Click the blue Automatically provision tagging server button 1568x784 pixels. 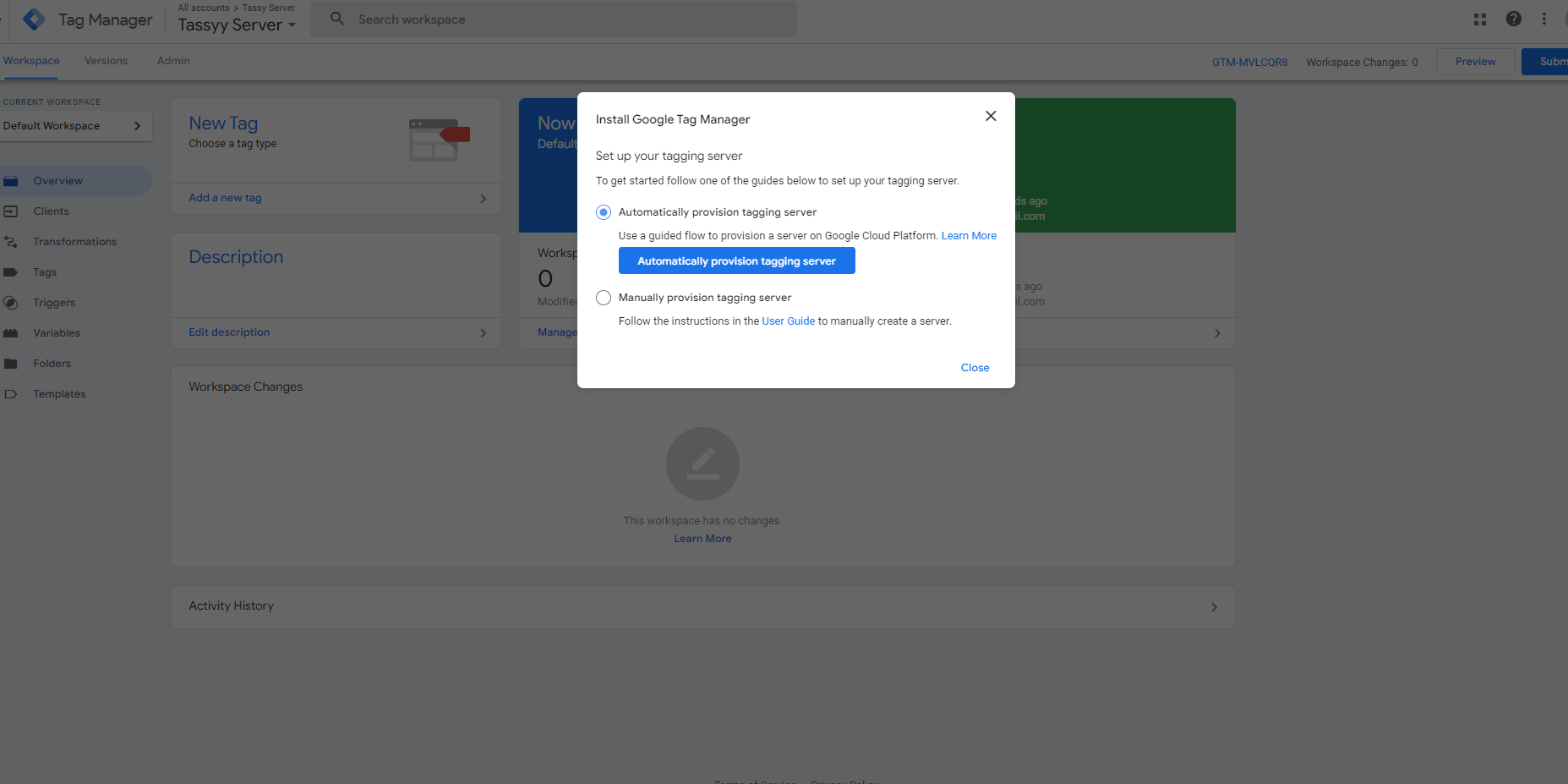(x=736, y=260)
